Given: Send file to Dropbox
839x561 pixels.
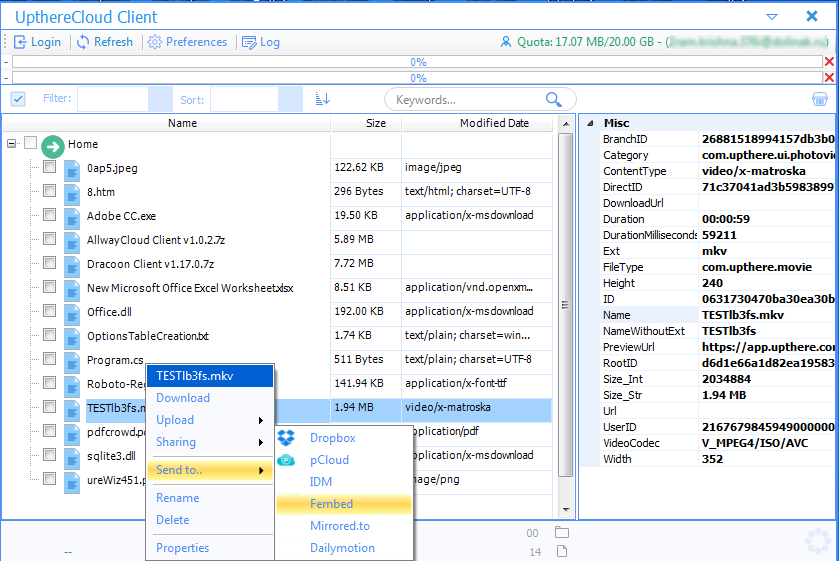Looking at the screenshot, I should coord(344,438).
